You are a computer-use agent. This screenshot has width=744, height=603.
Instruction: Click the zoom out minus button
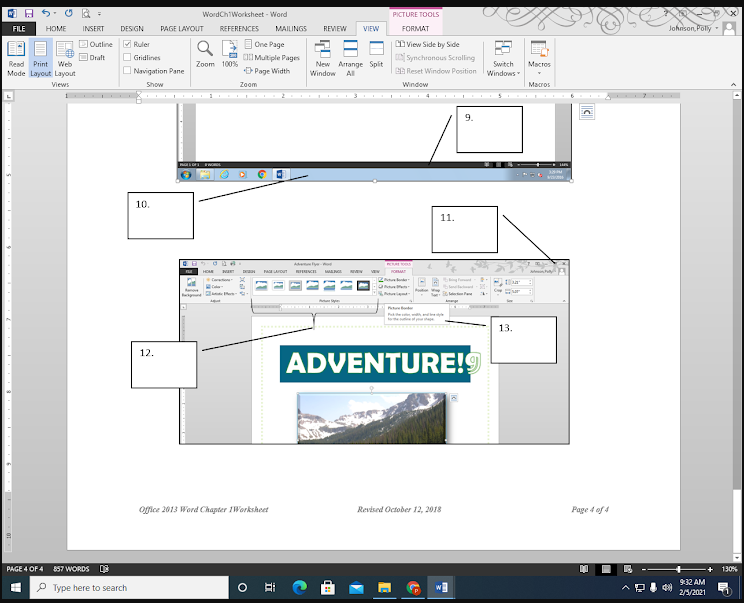pos(644,569)
